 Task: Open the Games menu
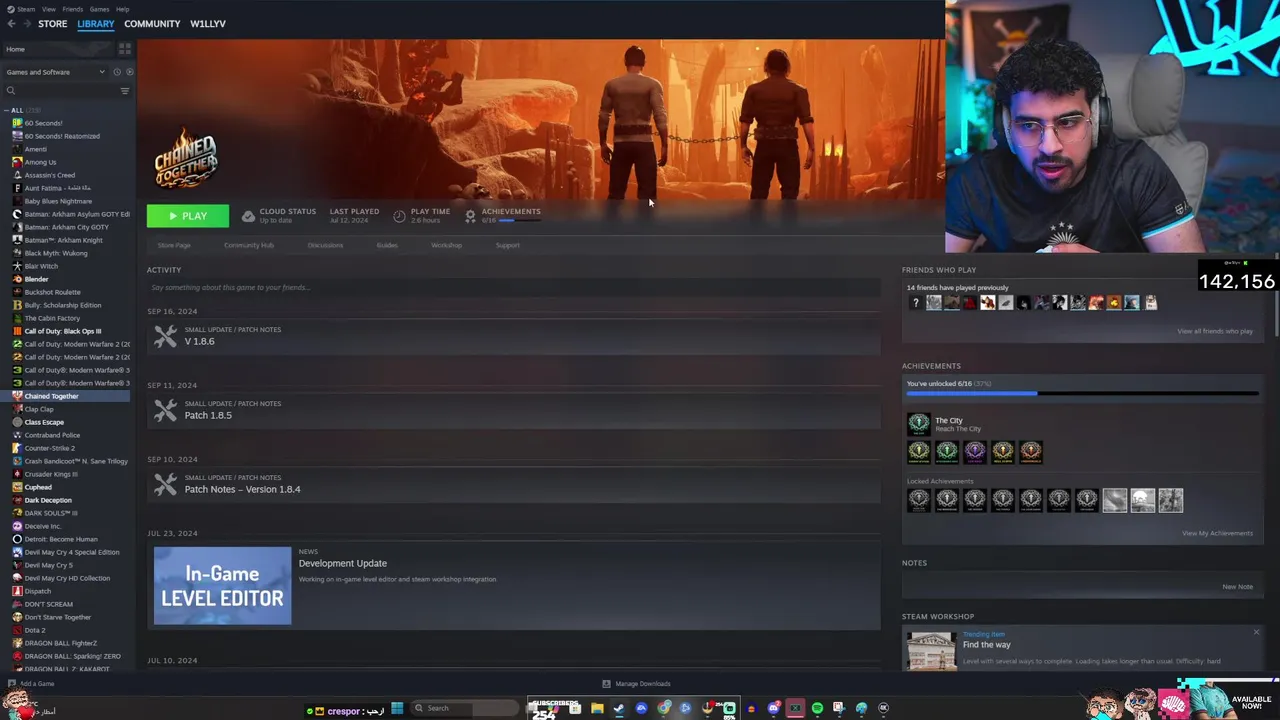99,9
